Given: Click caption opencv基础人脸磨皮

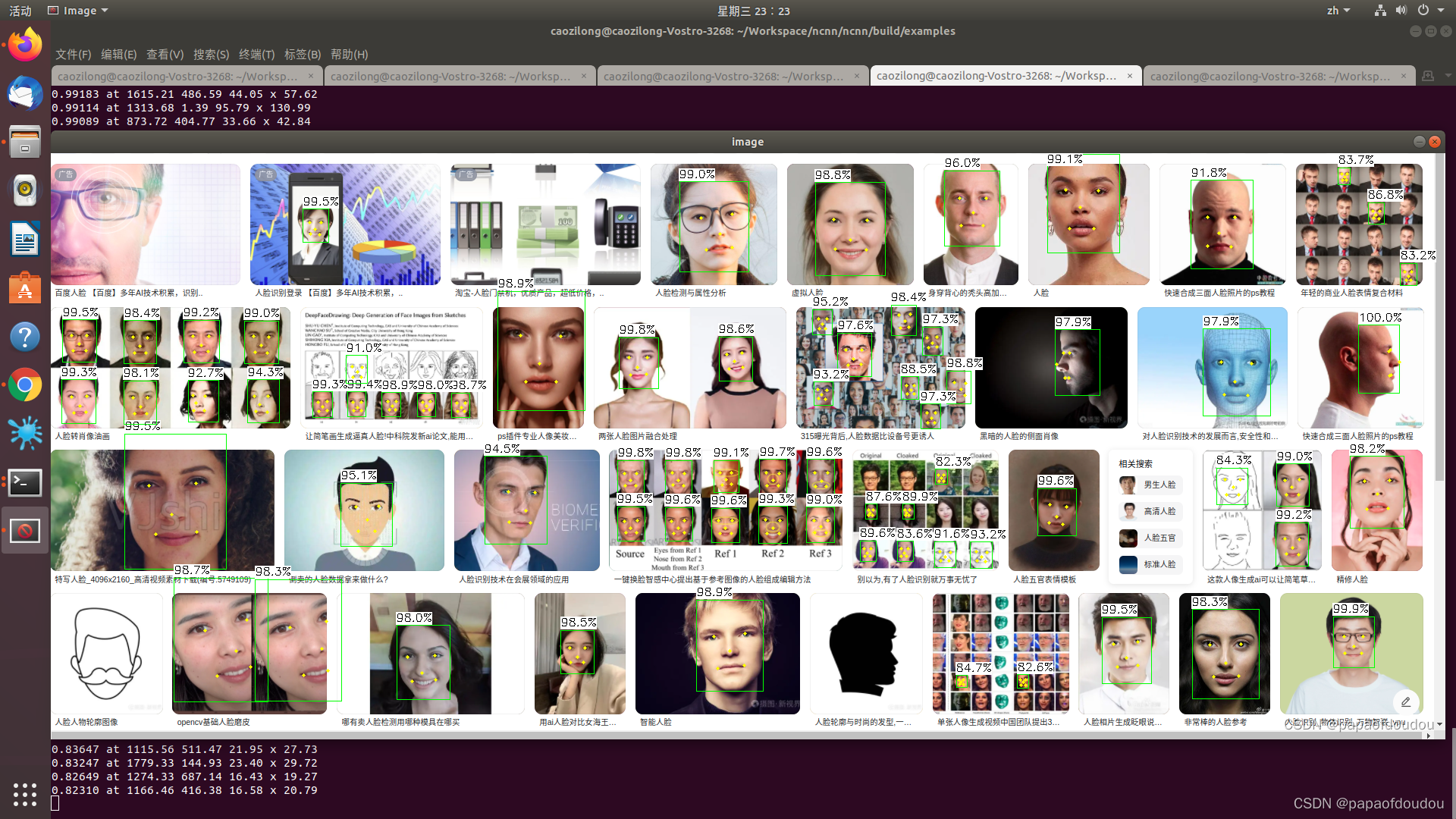Looking at the screenshot, I should (213, 722).
